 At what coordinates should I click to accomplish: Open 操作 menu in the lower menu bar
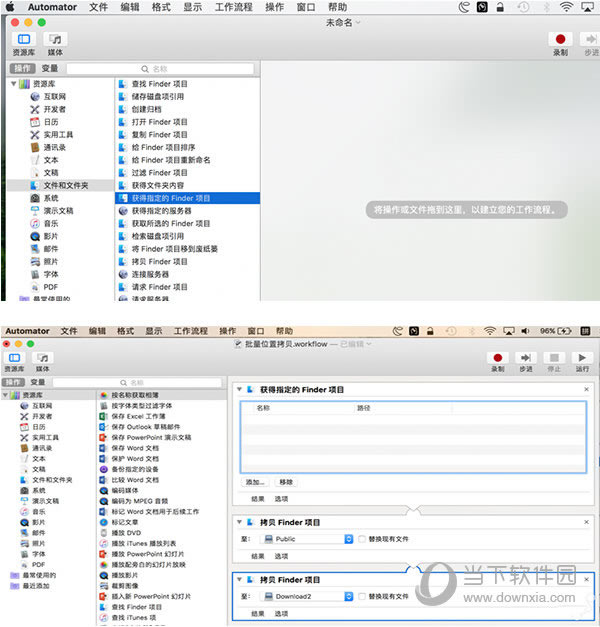click(x=228, y=331)
